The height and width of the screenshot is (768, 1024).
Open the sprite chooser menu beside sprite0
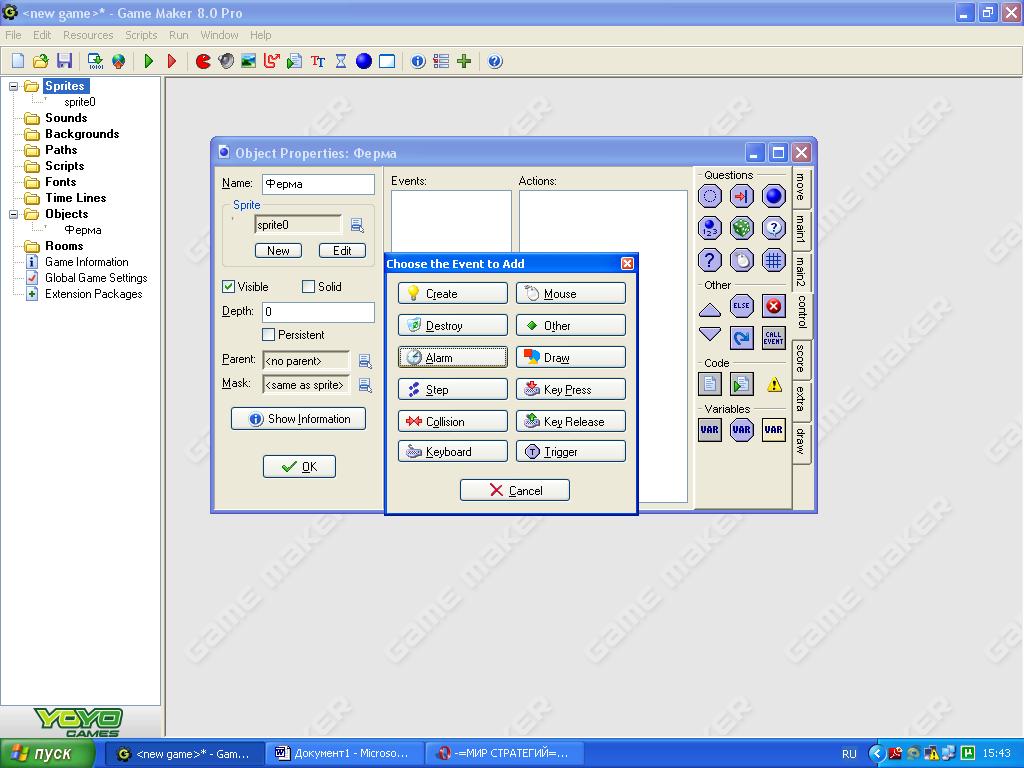[357, 225]
